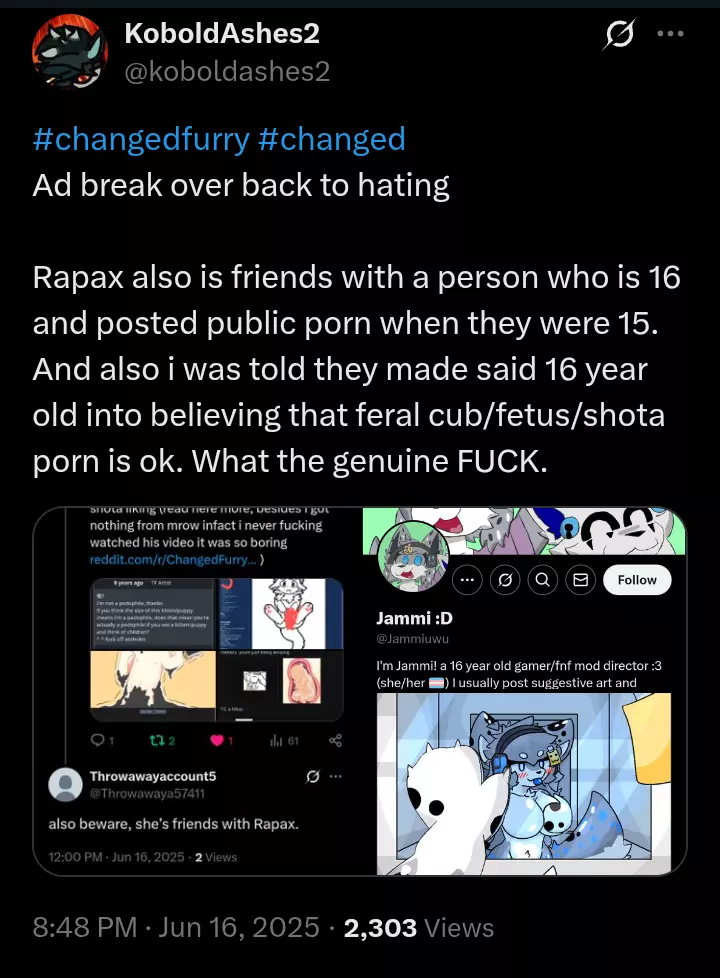Click the reply icon with count 1
Screen dimensions: 720x978
tap(102, 740)
